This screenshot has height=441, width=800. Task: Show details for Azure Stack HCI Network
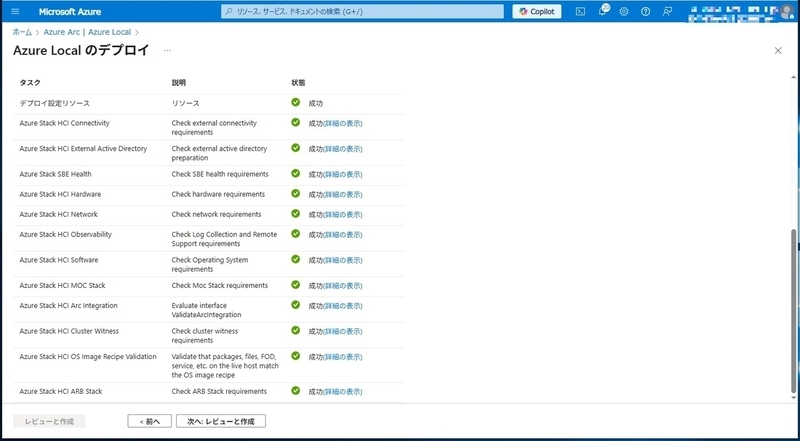(343, 215)
